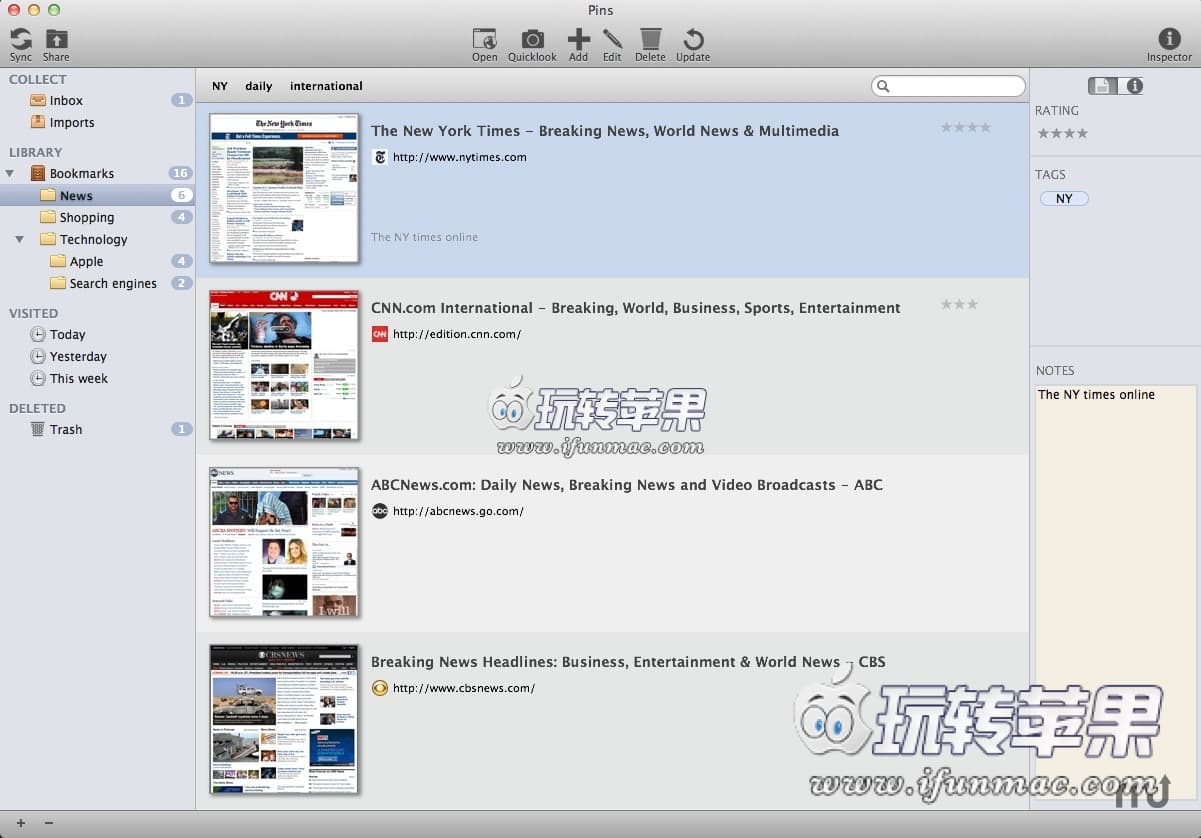Click the Update refresh icon
Screen dimensions: 1201x838
(693, 39)
